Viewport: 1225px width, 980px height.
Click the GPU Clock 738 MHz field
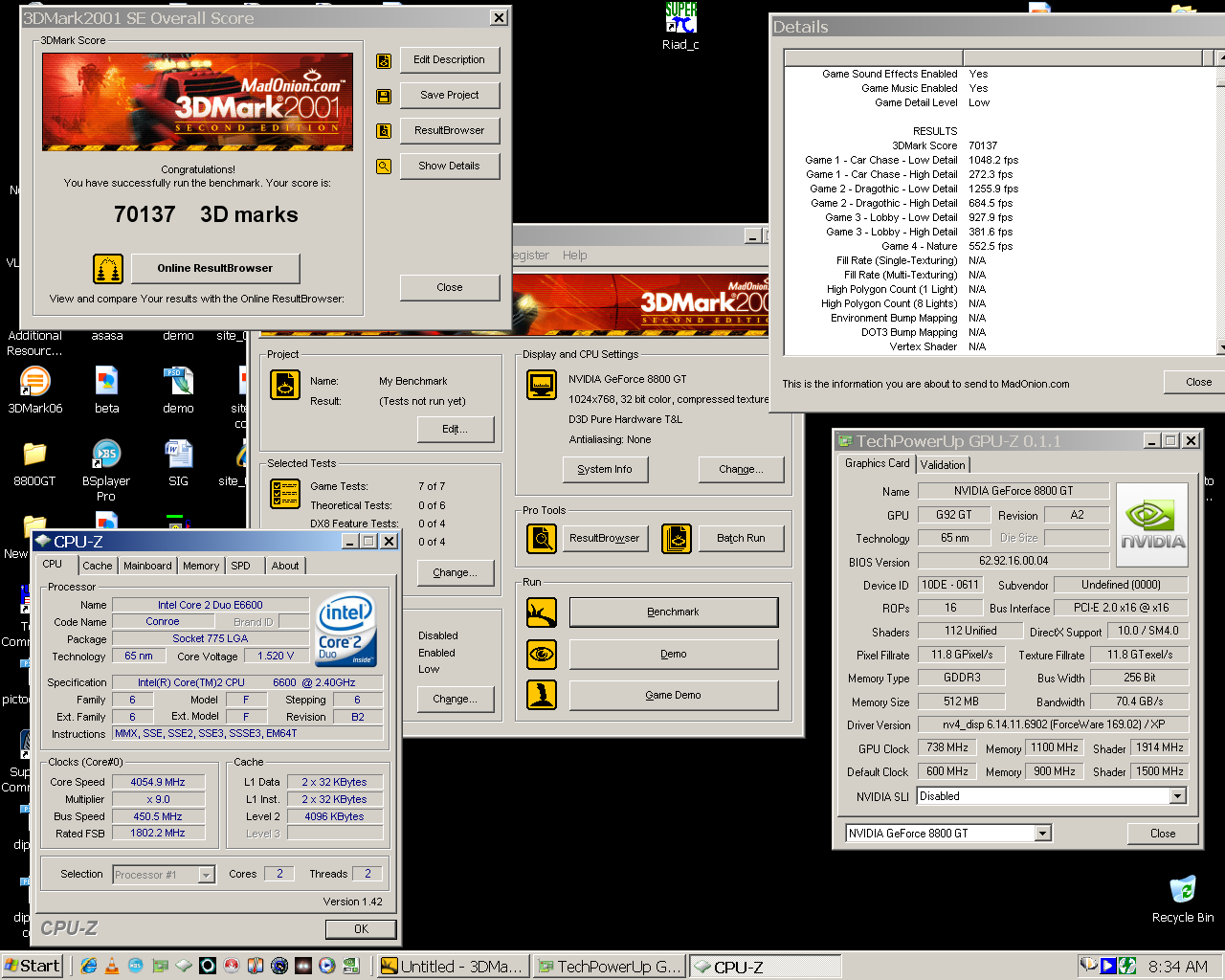point(947,748)
